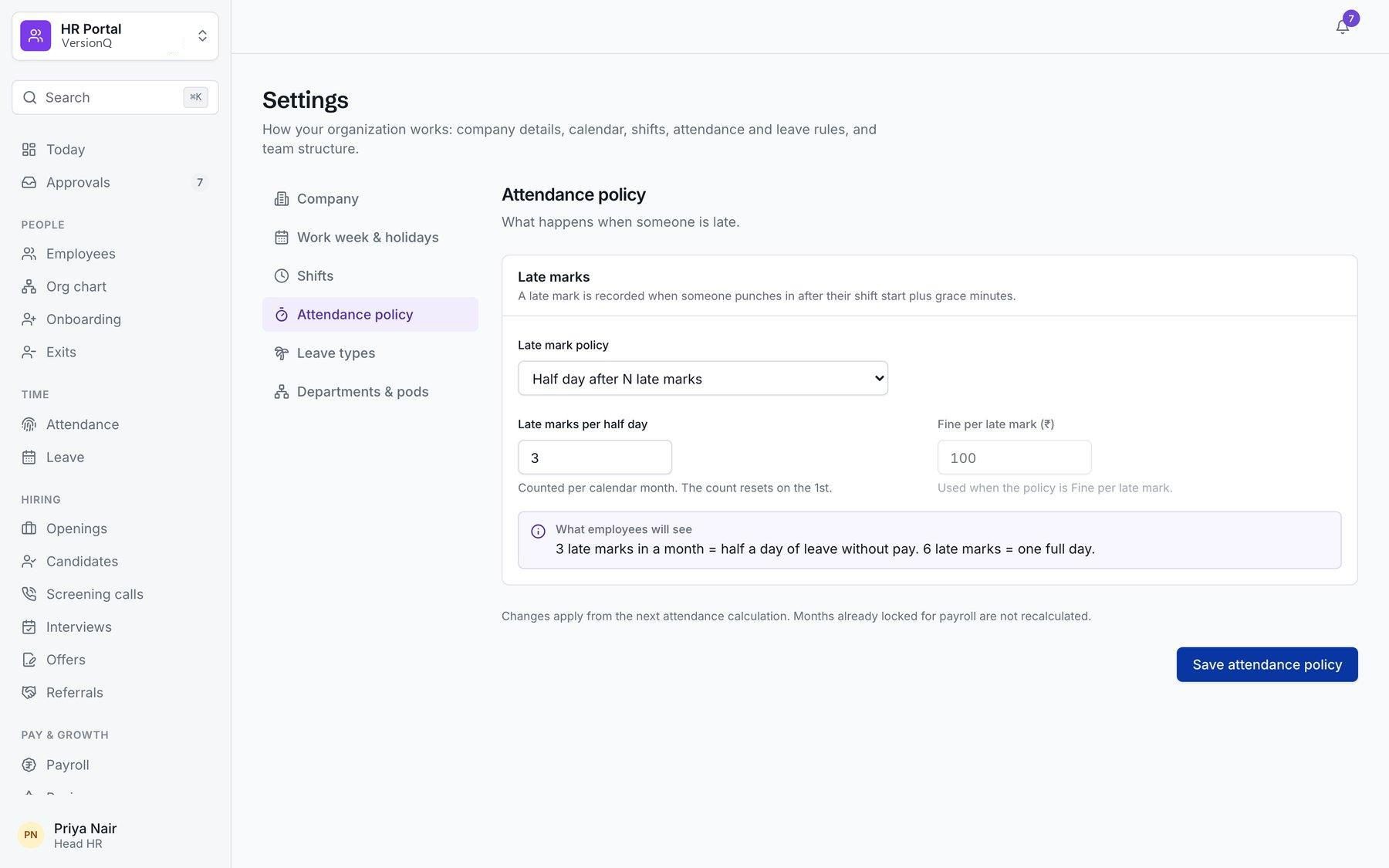The image size is (1389, 868).
Task: Go to Today in sidebar
Action: click(x=115, y=150)
